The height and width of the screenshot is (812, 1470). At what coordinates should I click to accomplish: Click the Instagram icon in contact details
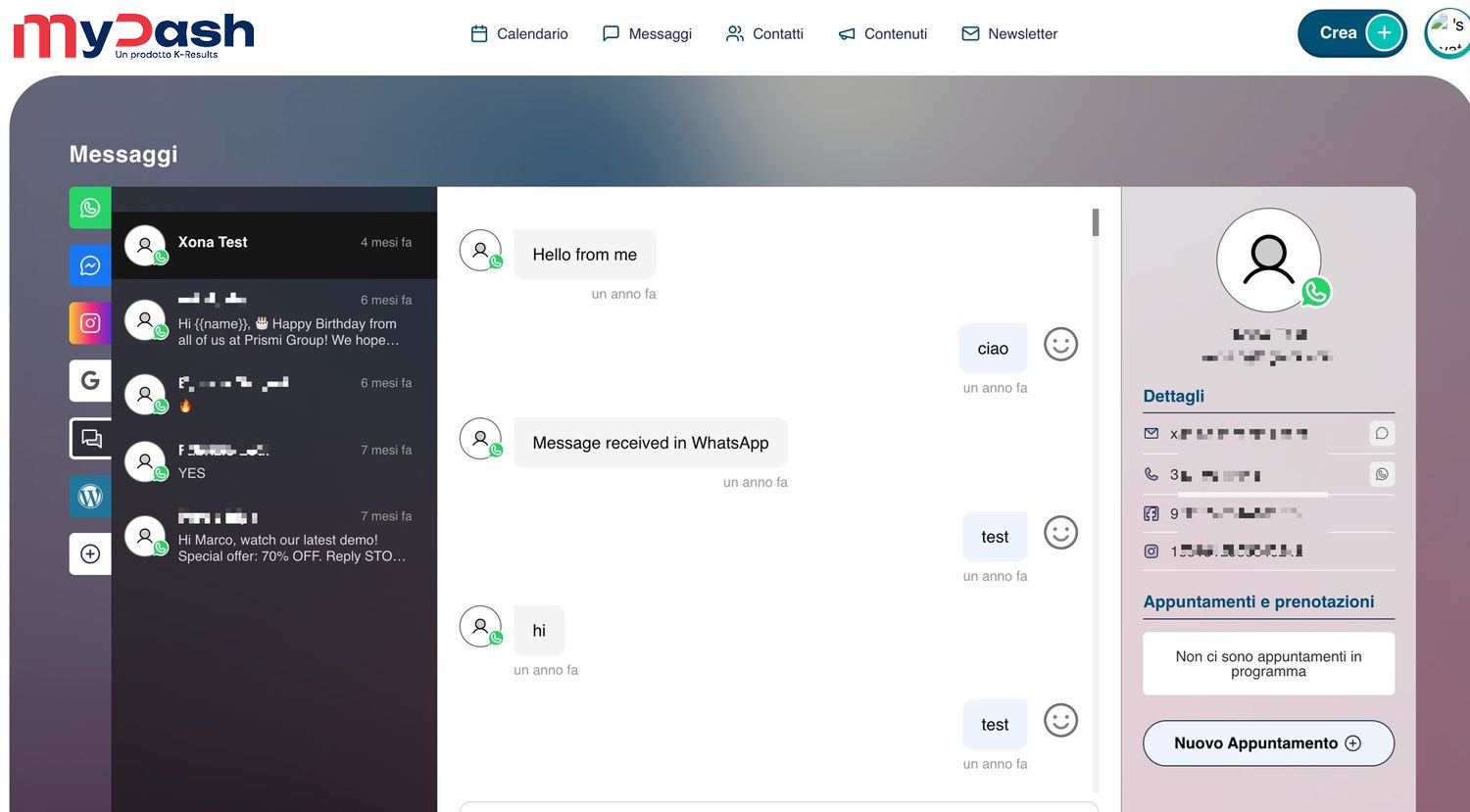click(1151, 551)
